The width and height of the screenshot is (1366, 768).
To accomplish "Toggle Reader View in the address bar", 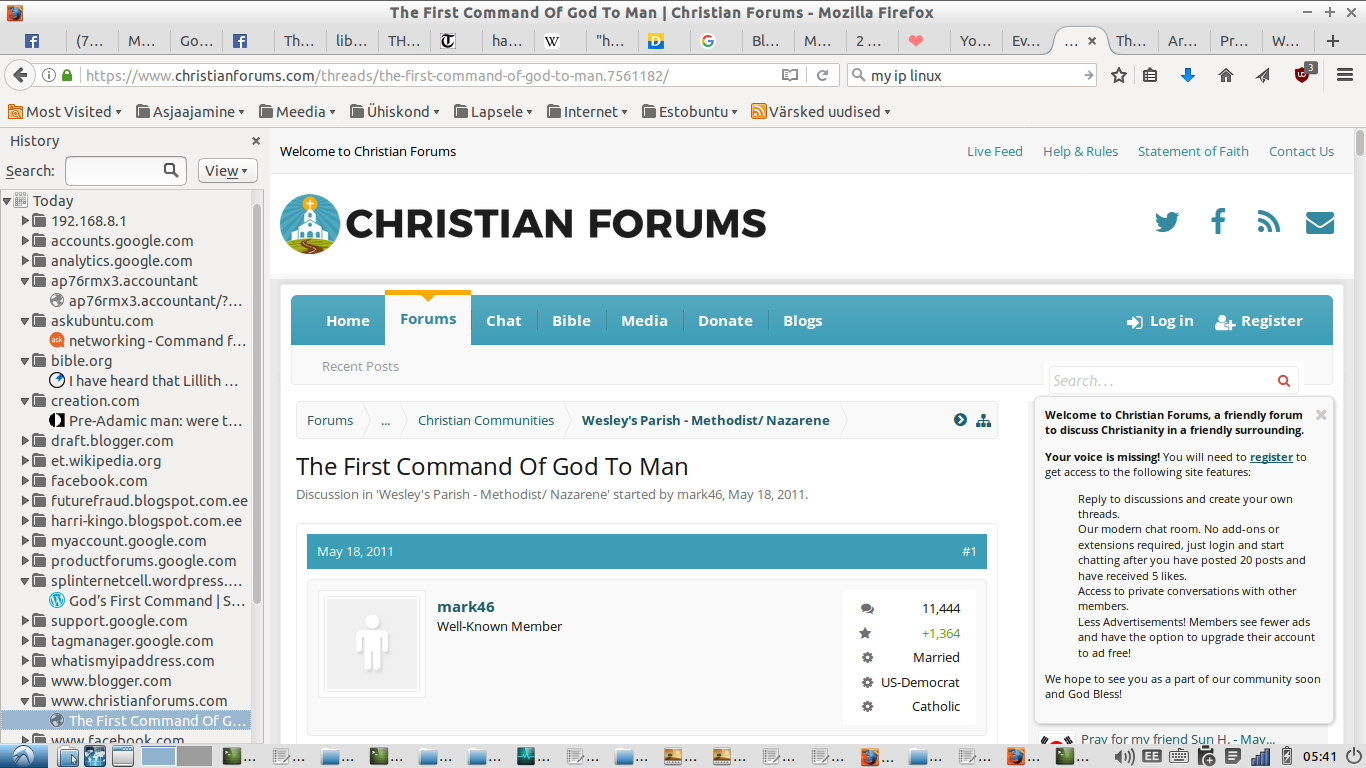I will tap(790, 75).
